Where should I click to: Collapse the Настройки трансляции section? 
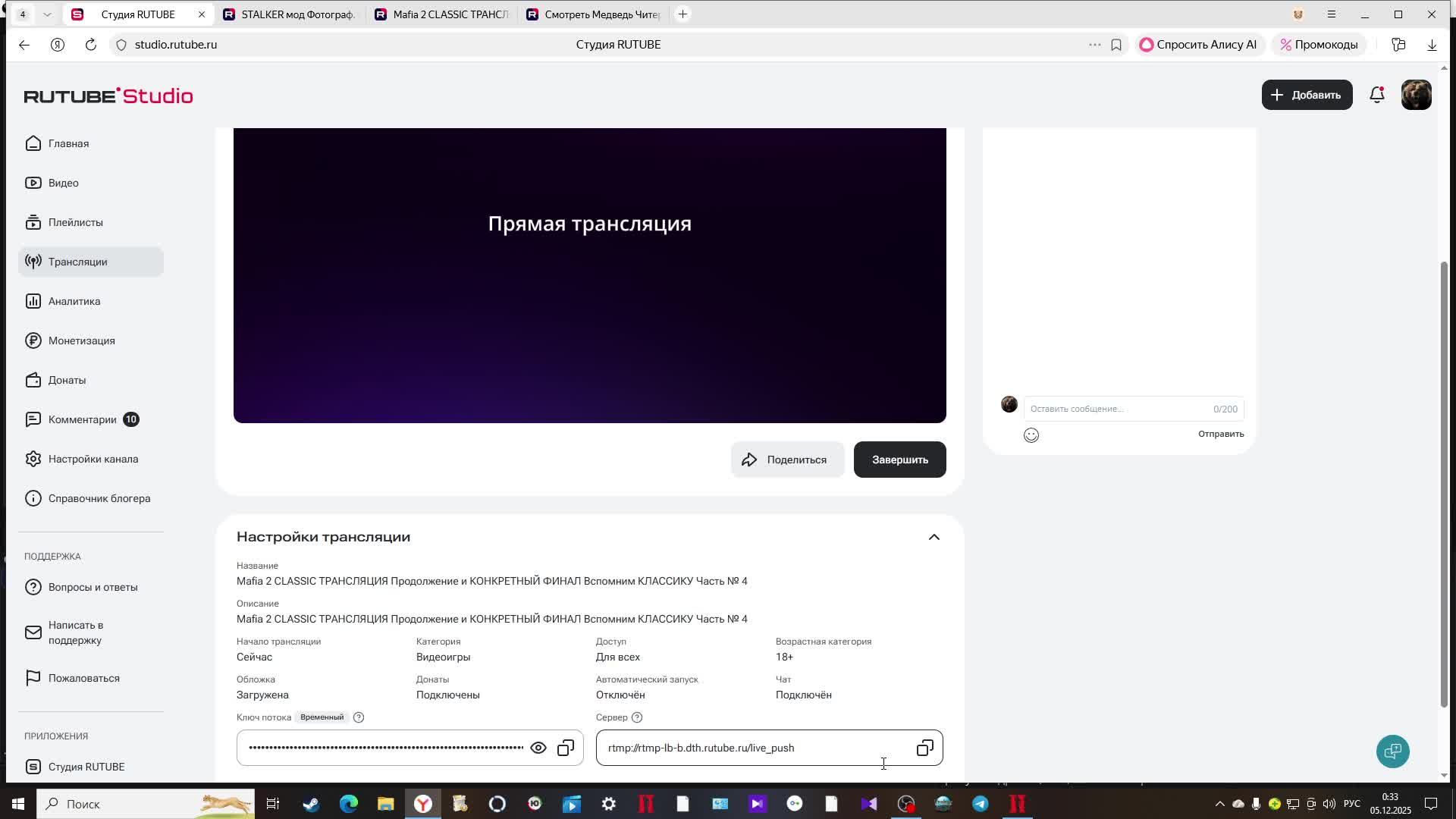tap(934, 537)
